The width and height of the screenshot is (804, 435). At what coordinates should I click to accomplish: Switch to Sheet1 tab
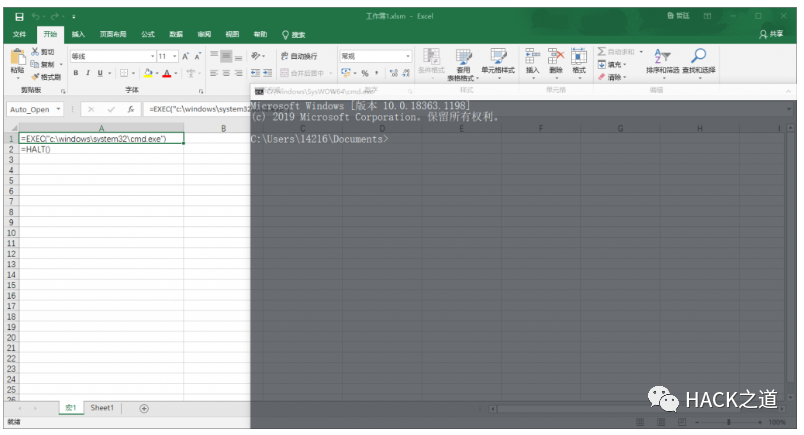pos(102,408)
